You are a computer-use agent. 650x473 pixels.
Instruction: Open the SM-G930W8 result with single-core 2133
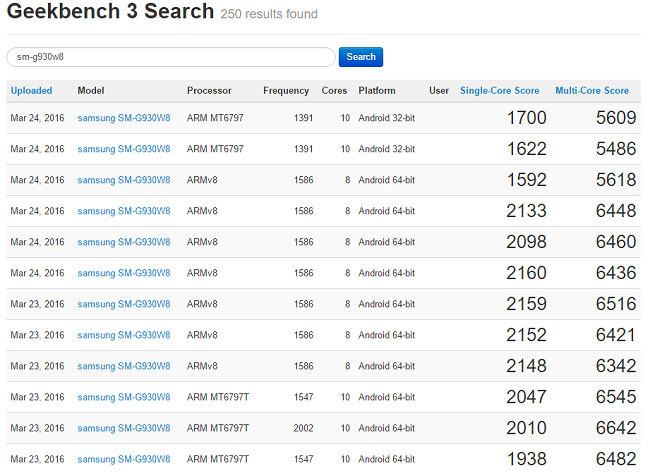click(x=124, y=211)
